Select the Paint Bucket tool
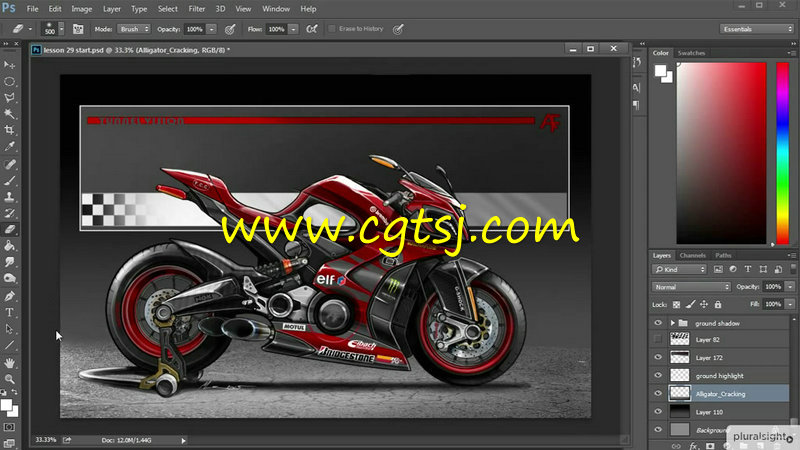This screenshot has width=800, height=450. tap(9, 245)
